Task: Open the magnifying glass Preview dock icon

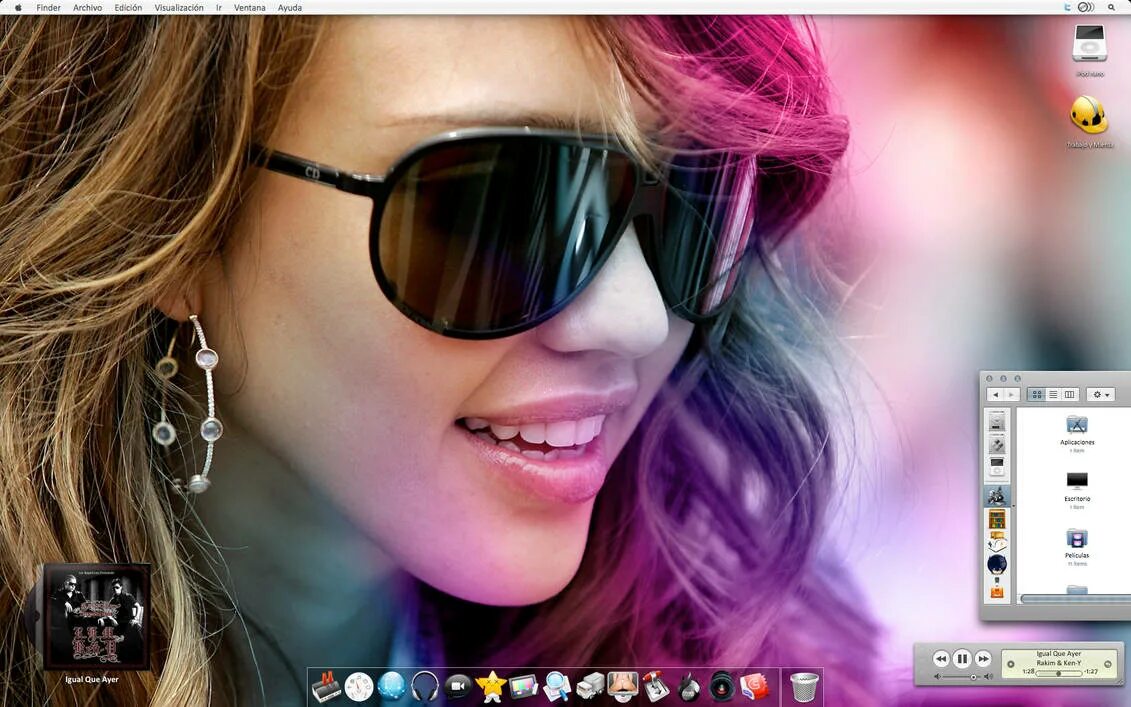Action: tap(557, 686)
